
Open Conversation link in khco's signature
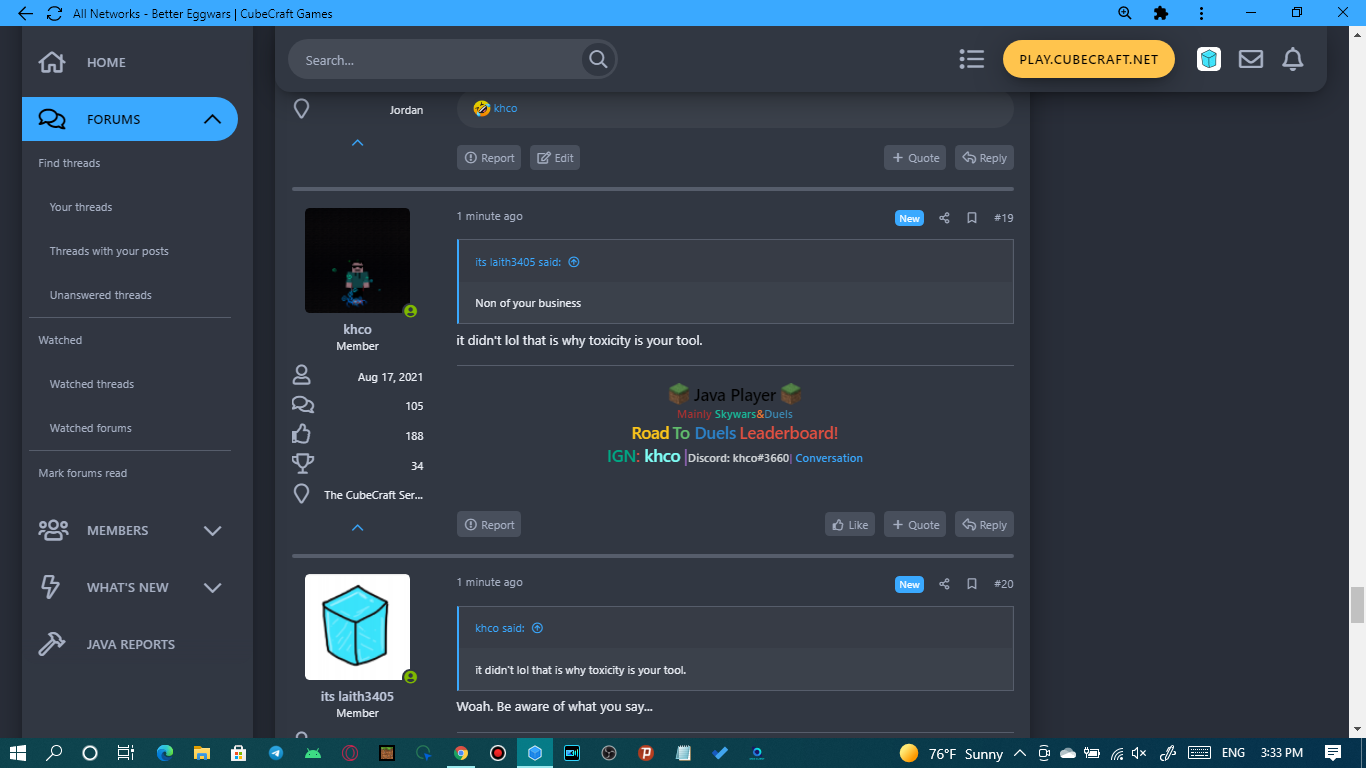[x=829, y=458]
